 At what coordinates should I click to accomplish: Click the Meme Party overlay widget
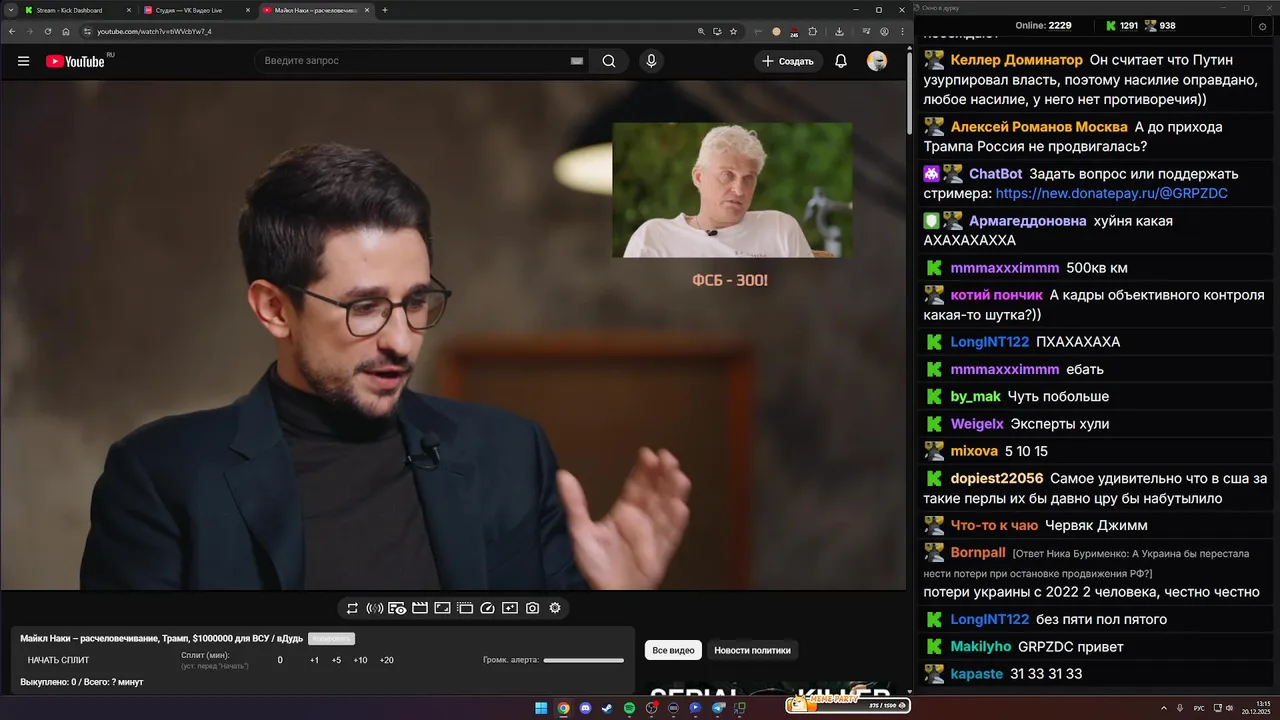click(848, 705)
